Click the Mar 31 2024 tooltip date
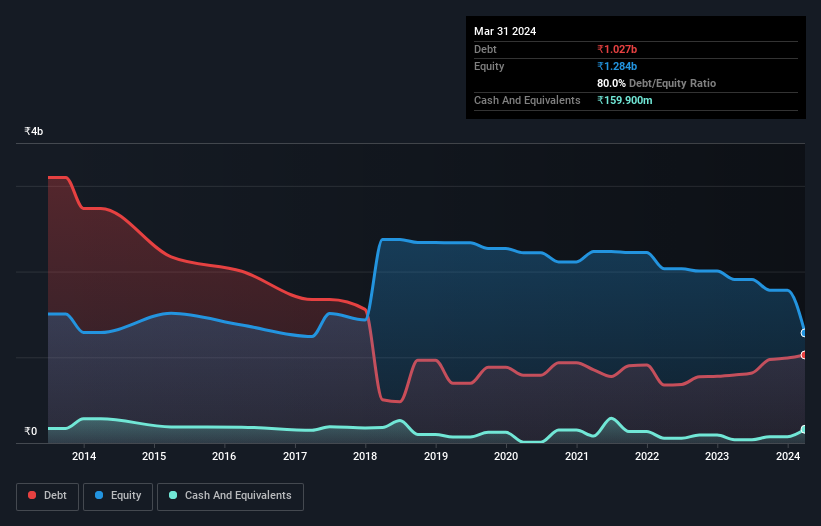Screen dimensions: 821x526 (x=505, y=31)
